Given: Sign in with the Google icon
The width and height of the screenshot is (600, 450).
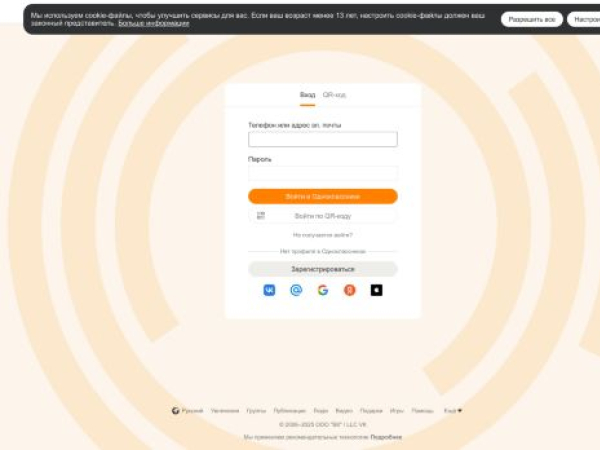Looking at the screenshot, I should coord(323,290).
